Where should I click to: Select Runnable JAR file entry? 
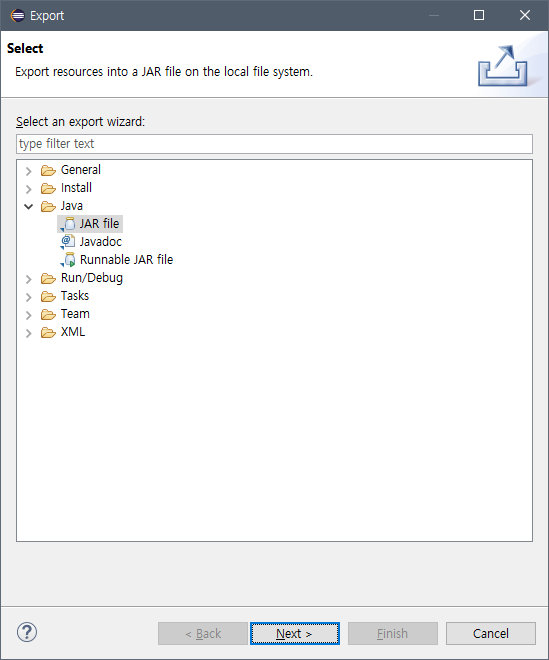pos(126,260)
